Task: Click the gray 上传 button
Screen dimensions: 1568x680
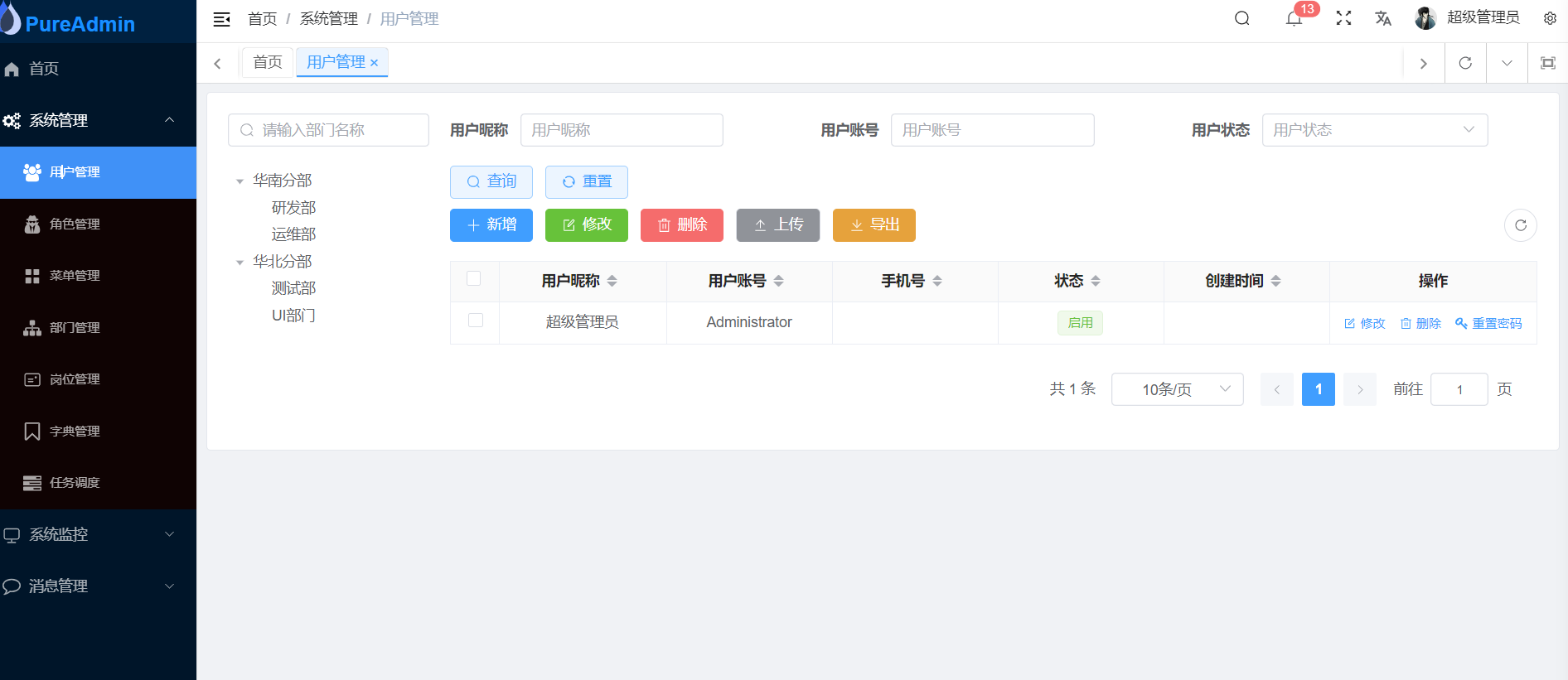Action: pos(778,225)
